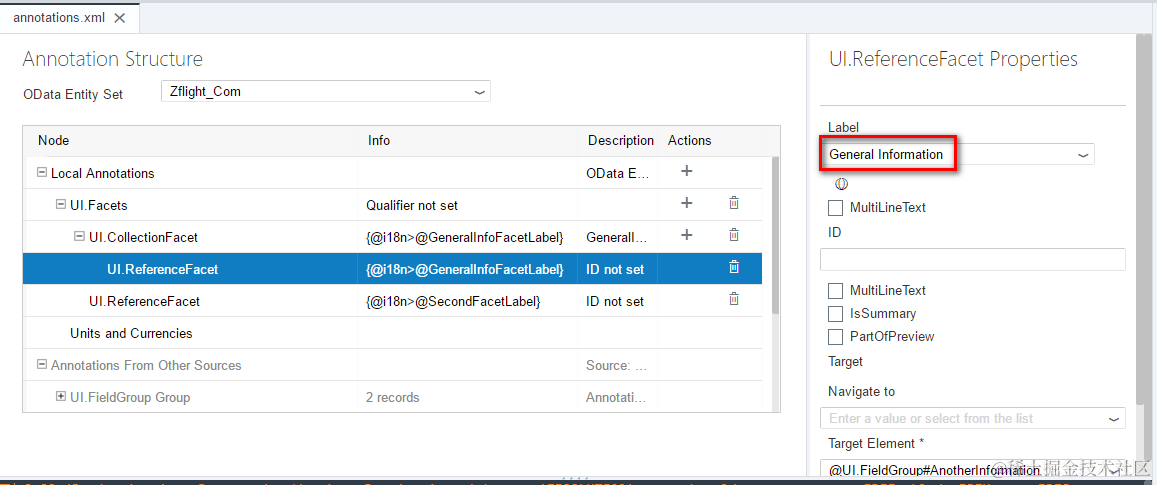Click the ID input field
The image size is (1157, 485).
(x=973, y=259)
